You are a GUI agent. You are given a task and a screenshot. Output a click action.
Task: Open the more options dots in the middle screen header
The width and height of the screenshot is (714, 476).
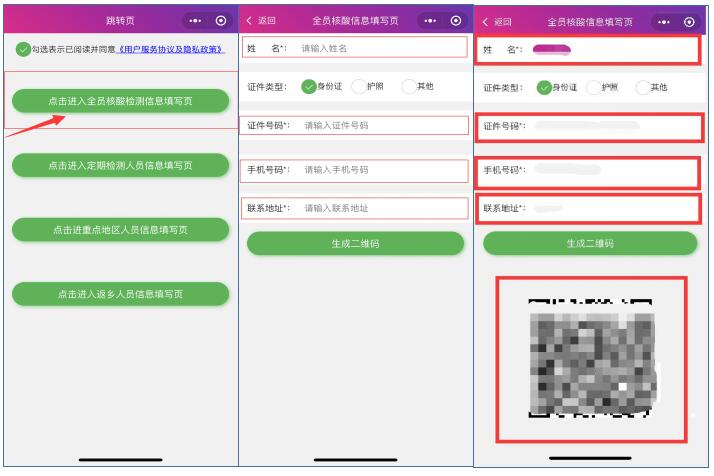430,20
